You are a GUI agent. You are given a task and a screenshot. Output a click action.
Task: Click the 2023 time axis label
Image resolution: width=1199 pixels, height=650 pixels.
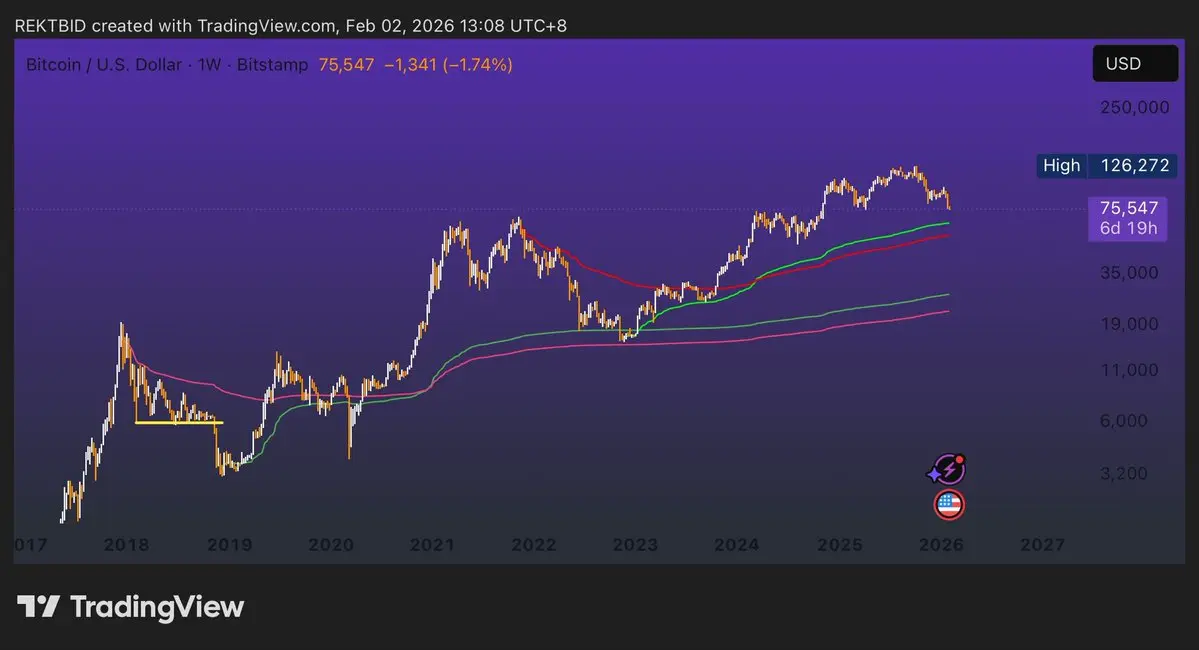click(x=635, y=544)
